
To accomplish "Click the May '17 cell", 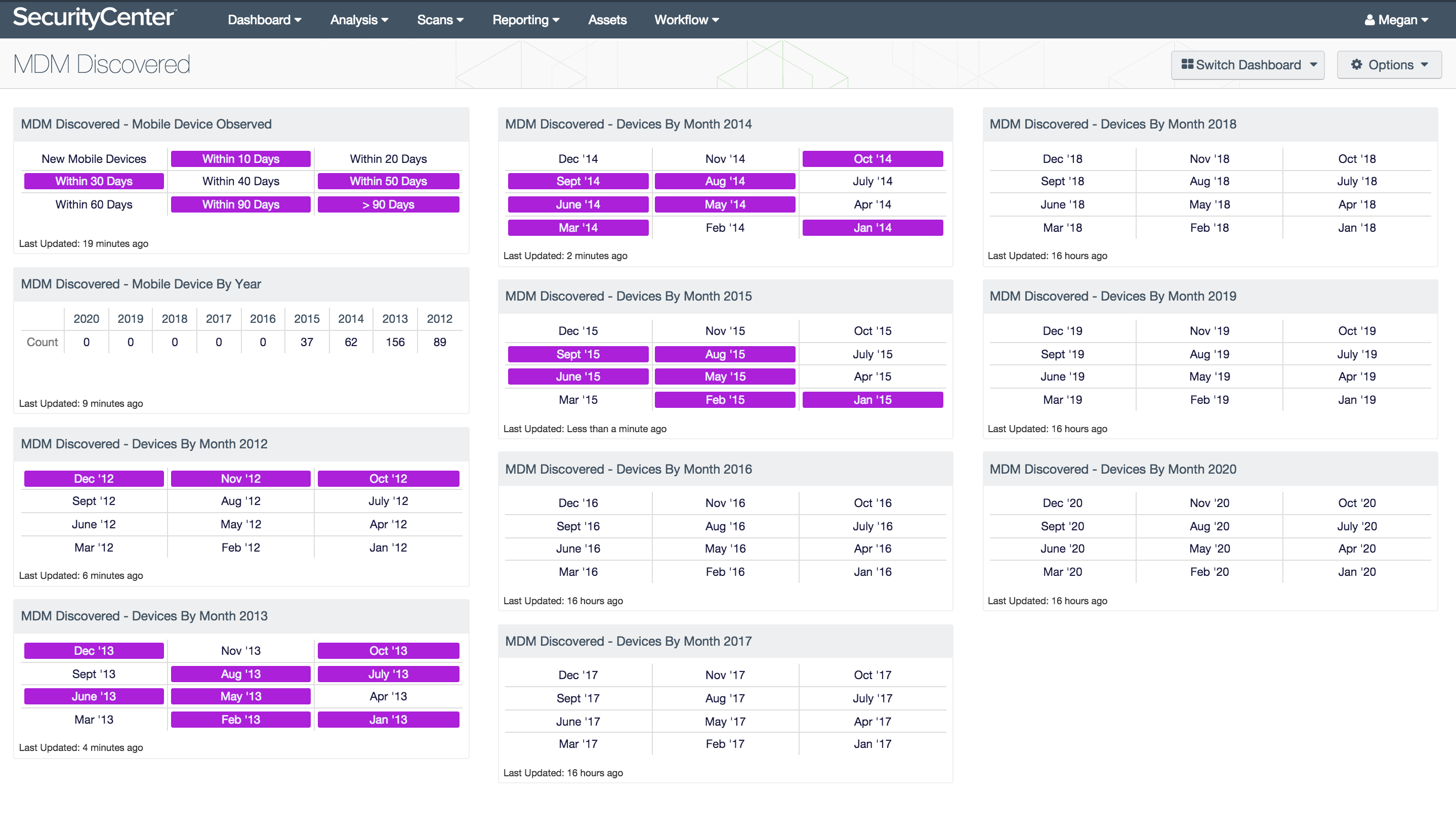I will click(725, 721).
